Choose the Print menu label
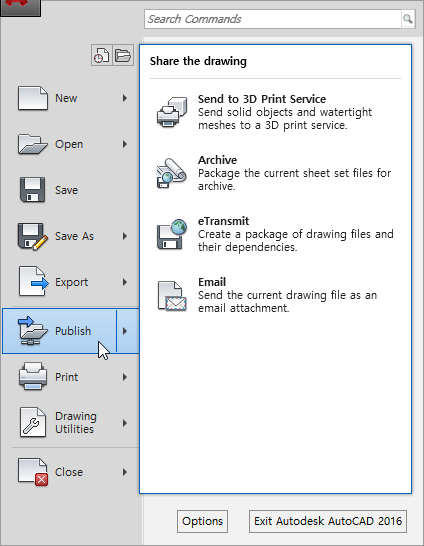Screen dimensions: 424x546 pos(66,377)
